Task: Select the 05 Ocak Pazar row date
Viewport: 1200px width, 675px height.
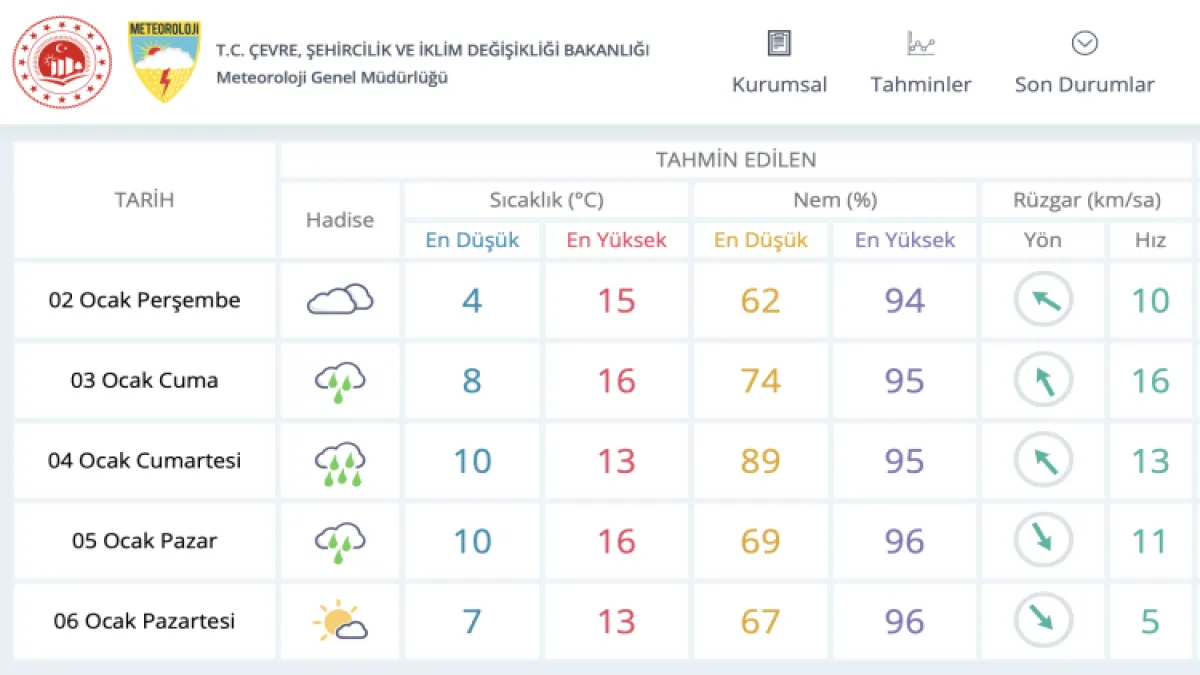Action: 144,541
